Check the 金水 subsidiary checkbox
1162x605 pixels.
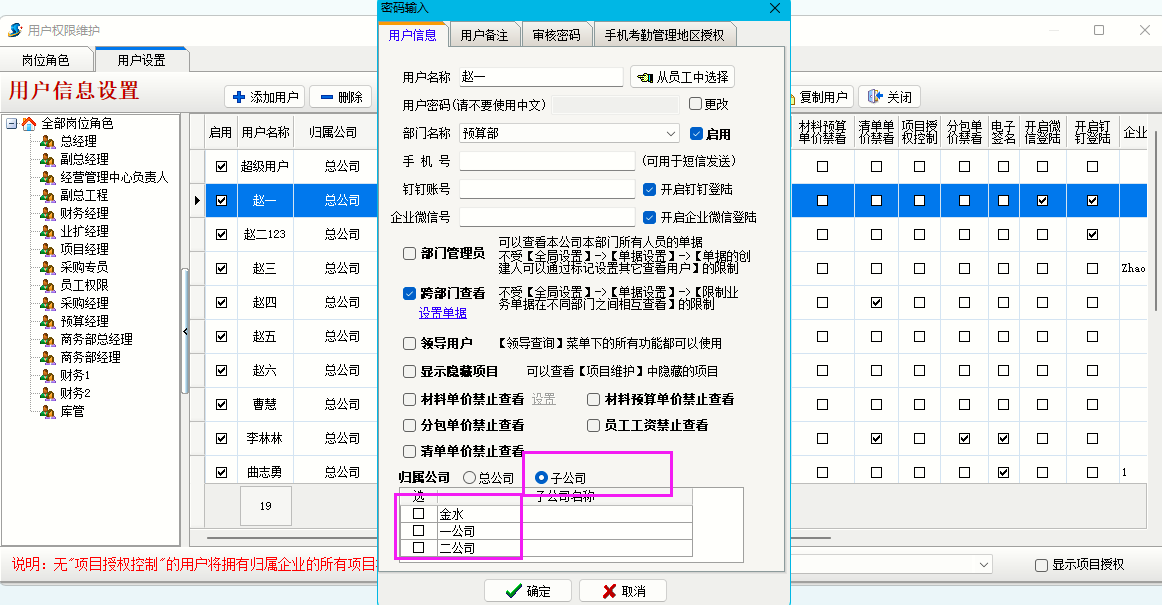[419, 514]
